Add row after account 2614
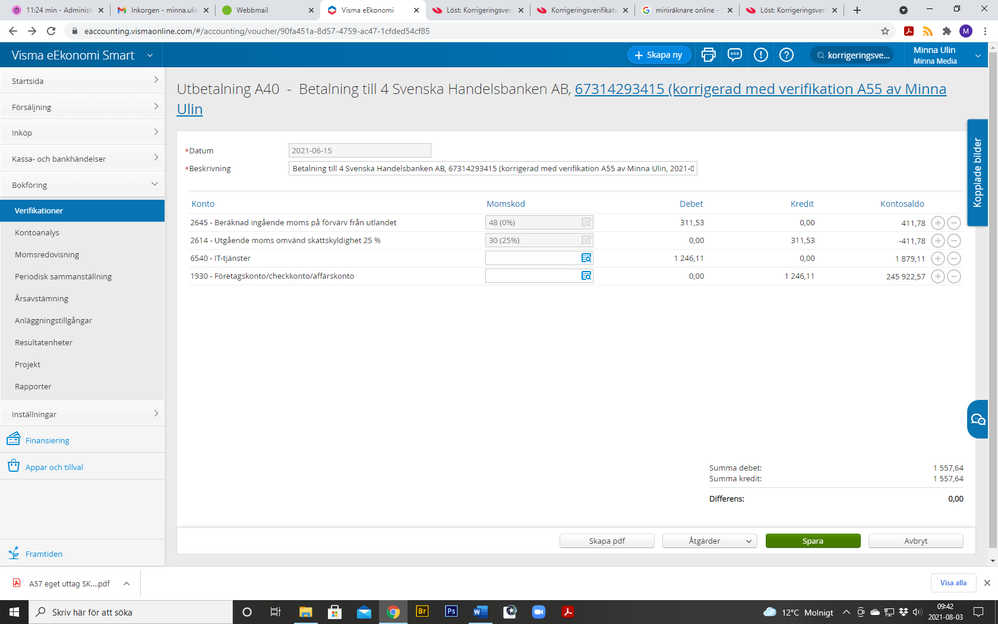This screenshot has height=624, width=998. 938,241
